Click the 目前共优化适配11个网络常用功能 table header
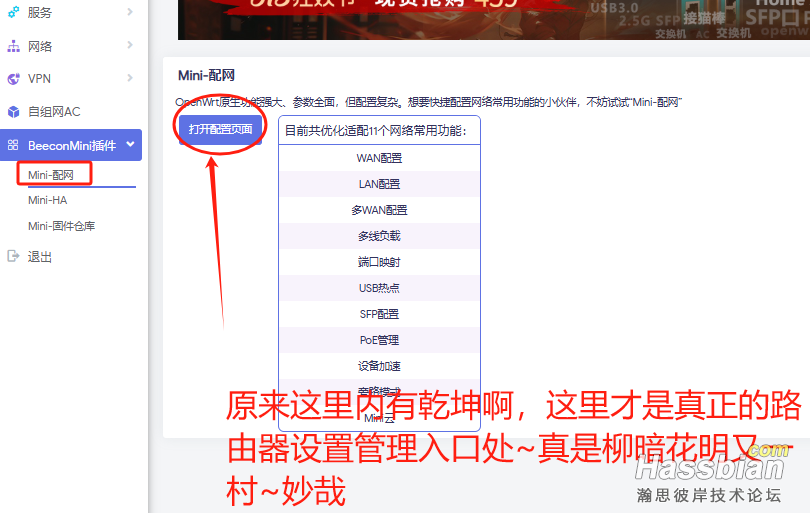This screenshot has height=513, width=810. click(379, 131)
